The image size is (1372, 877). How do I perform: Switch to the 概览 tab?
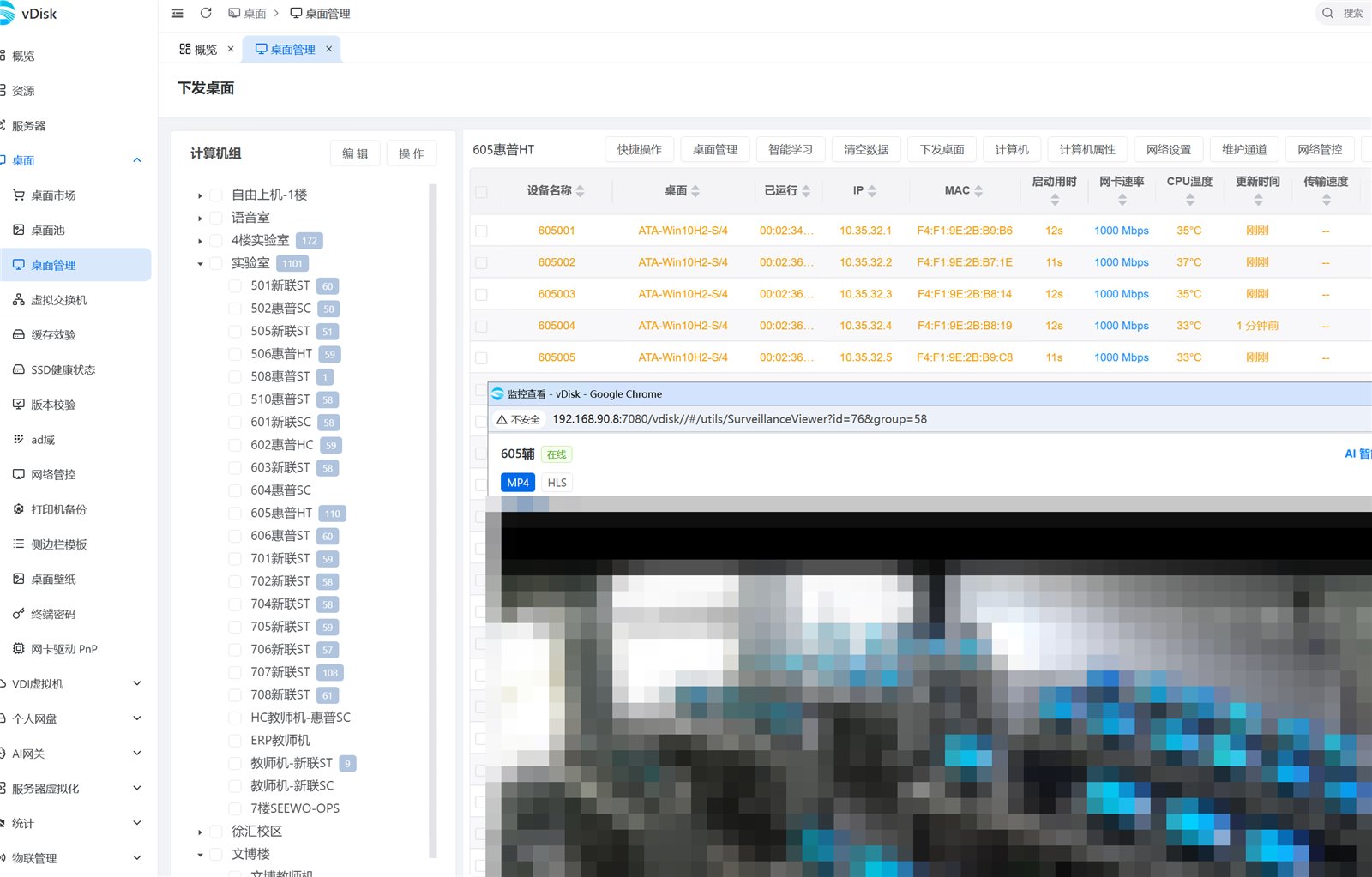pyautogui.click(x=198, y=50)
